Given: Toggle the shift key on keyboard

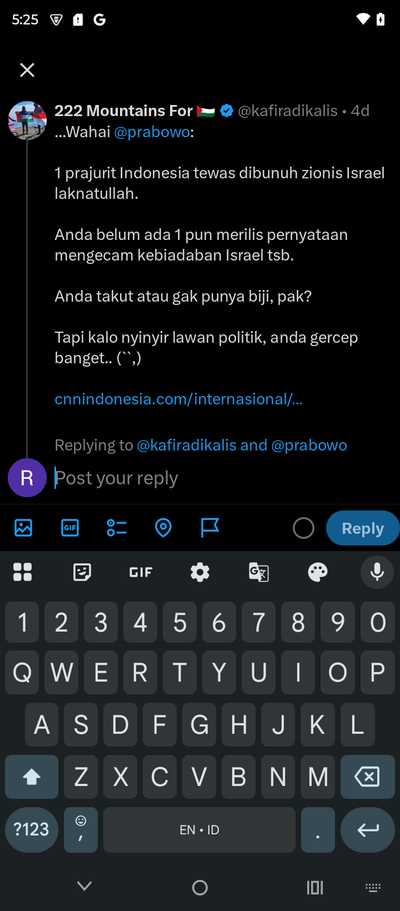Looking at the screenshot, I should [31, 777].
